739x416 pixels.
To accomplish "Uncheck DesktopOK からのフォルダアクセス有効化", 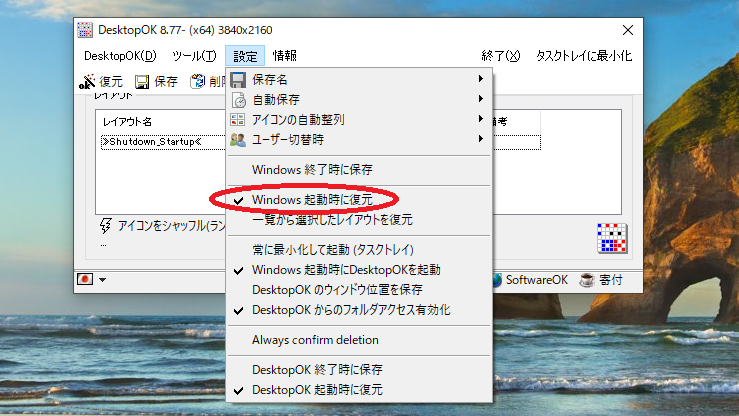I will [x=359, y=310].
